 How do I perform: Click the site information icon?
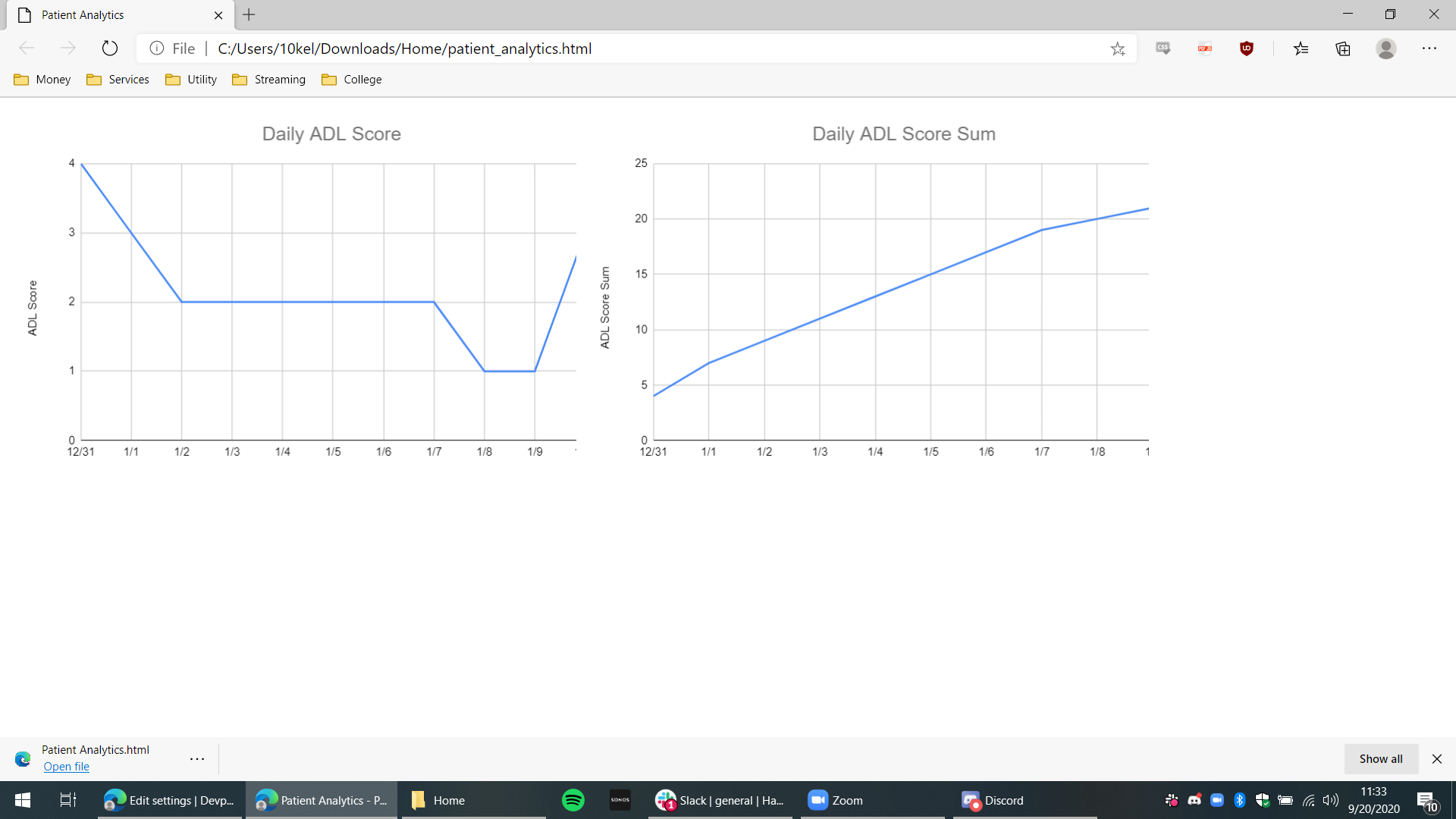pos(157,49)
